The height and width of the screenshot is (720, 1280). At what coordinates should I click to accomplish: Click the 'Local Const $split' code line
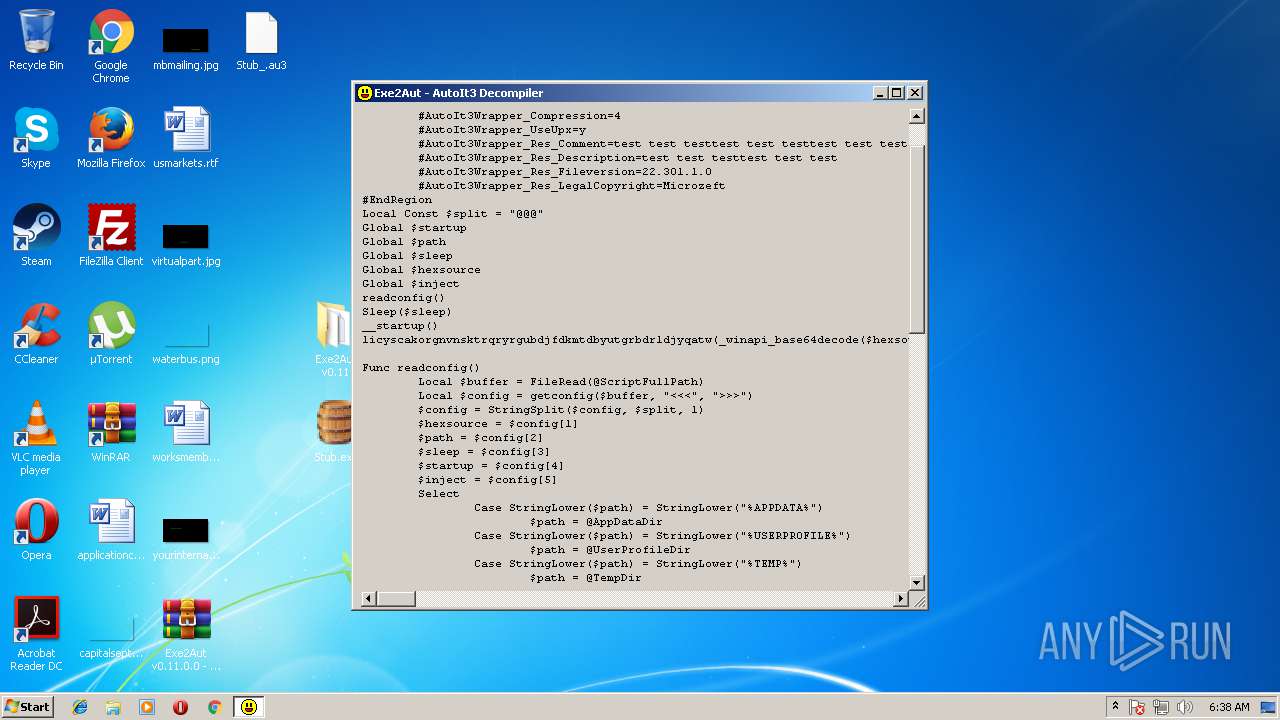[x=452, y=214]
